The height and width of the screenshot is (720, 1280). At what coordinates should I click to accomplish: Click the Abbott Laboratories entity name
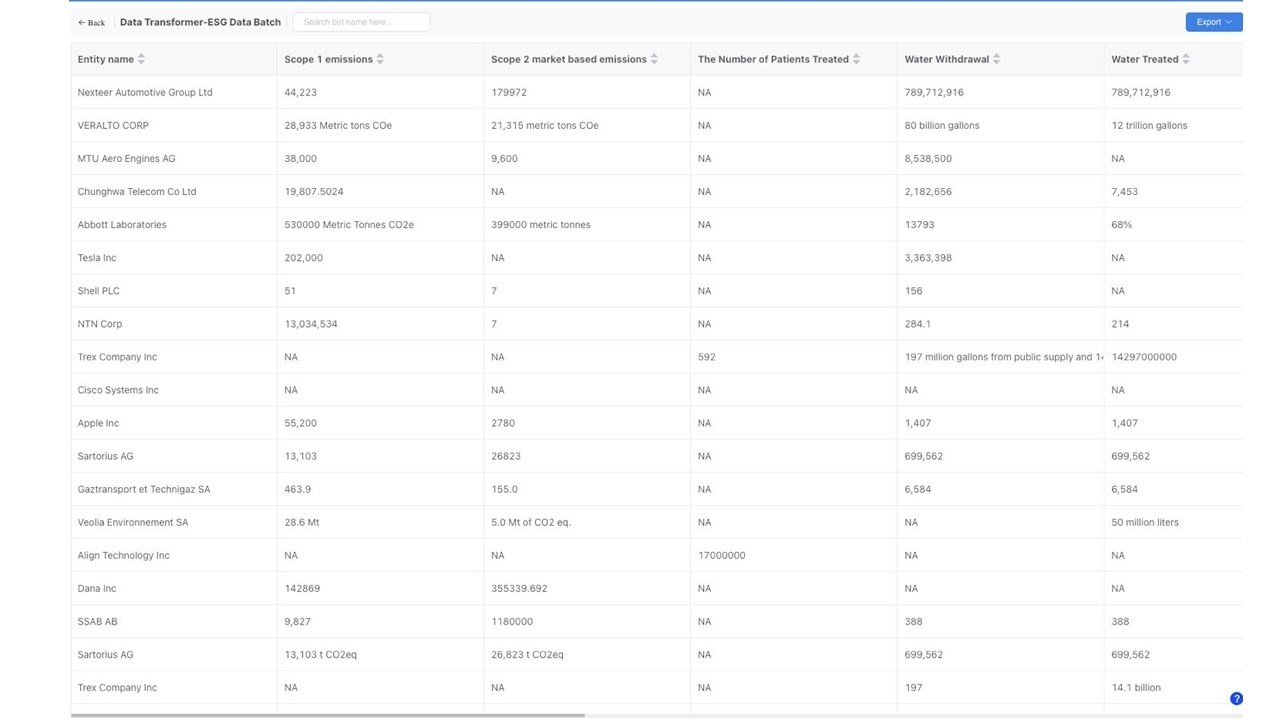(x=122, y=225)
